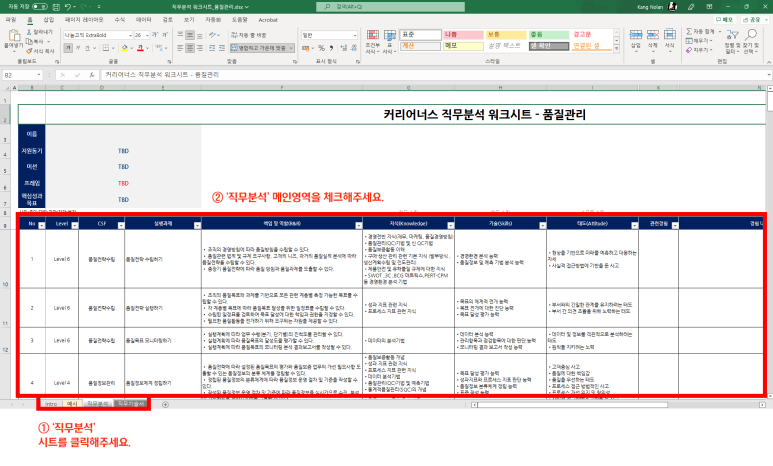Viewport: 773px width, 466px height.
Task: Select the 좋음 cell style
Action: click(549, 35)
